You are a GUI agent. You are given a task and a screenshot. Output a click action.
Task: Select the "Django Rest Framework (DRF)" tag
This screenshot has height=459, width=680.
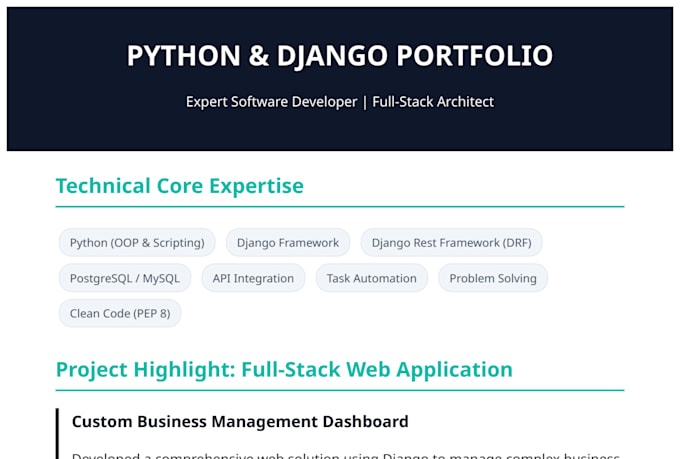(x=451, y=243)
